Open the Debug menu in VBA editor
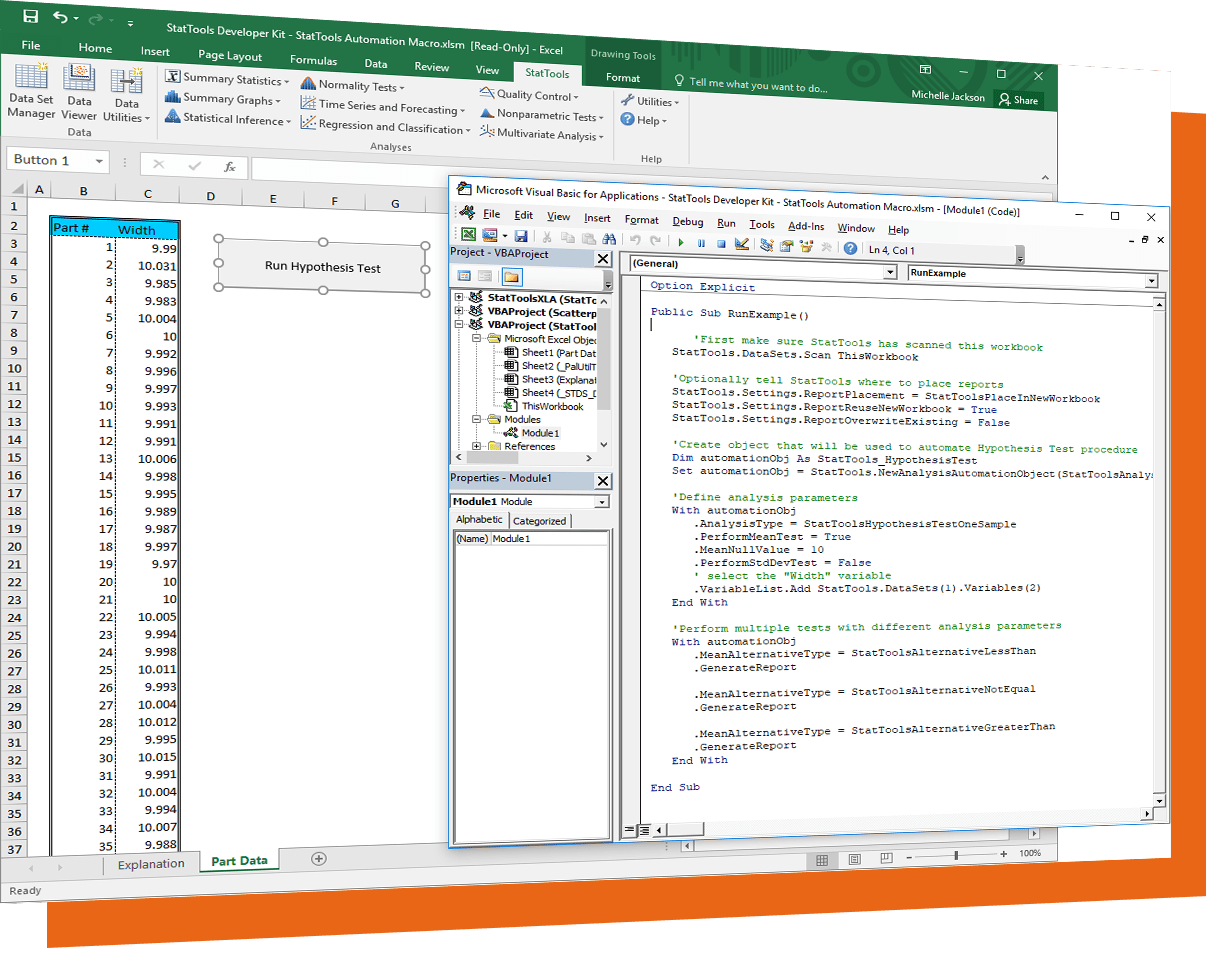1230x966 pixels. point(687,221)
